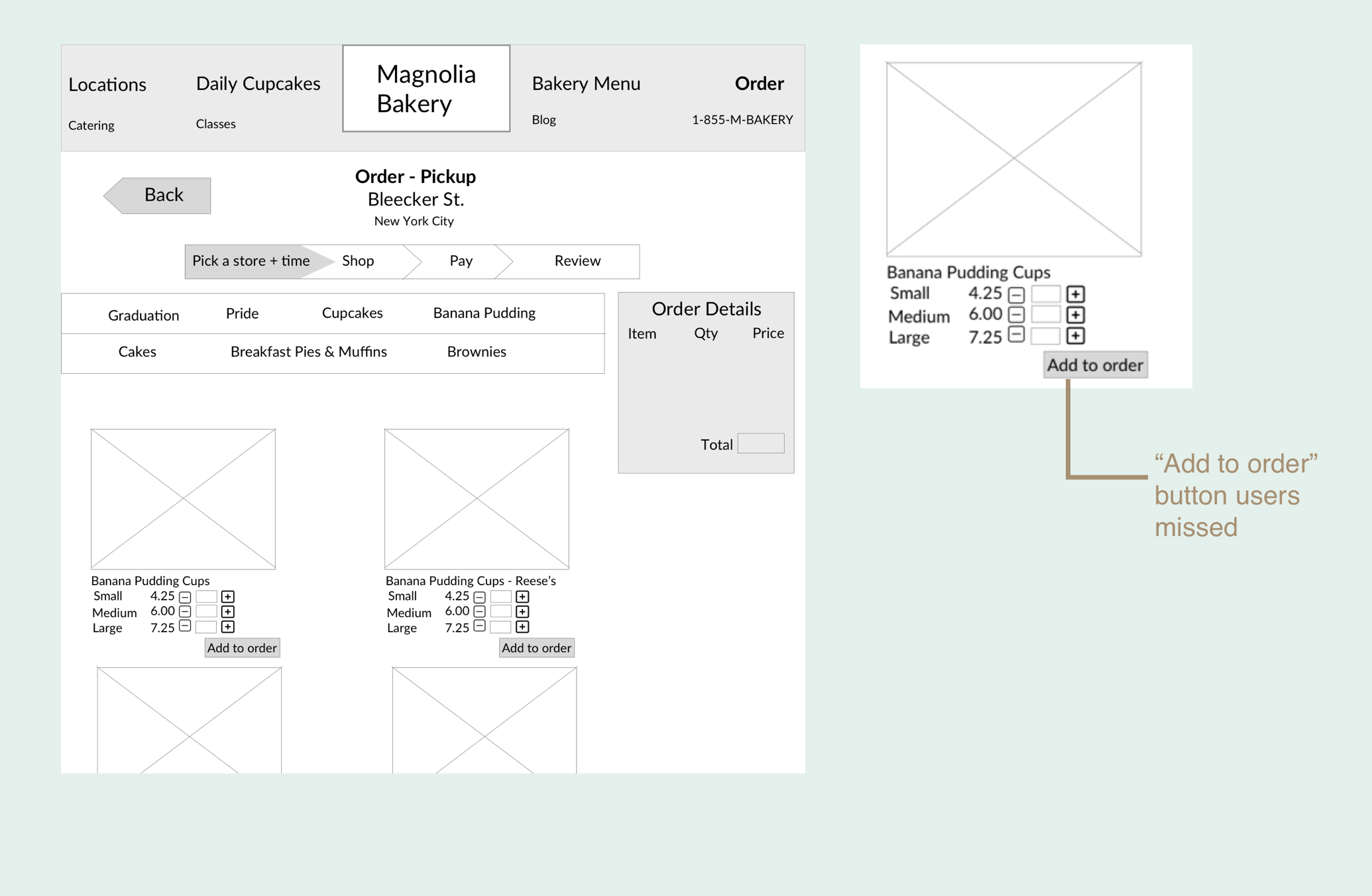This screenshot has height=896, width=1372.
Task: Click Medium quantity field in enlarged detail card
Action: 1046,314
